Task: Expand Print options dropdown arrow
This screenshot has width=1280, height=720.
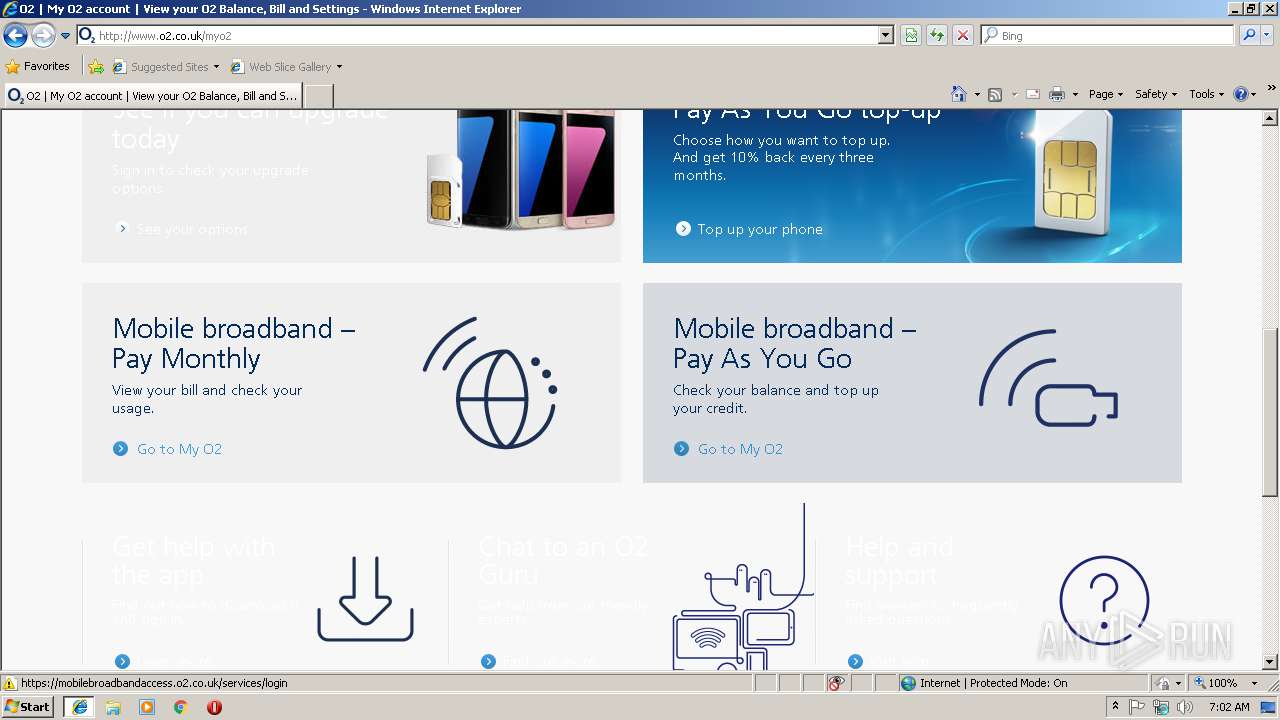Action: pos(1075,94)
